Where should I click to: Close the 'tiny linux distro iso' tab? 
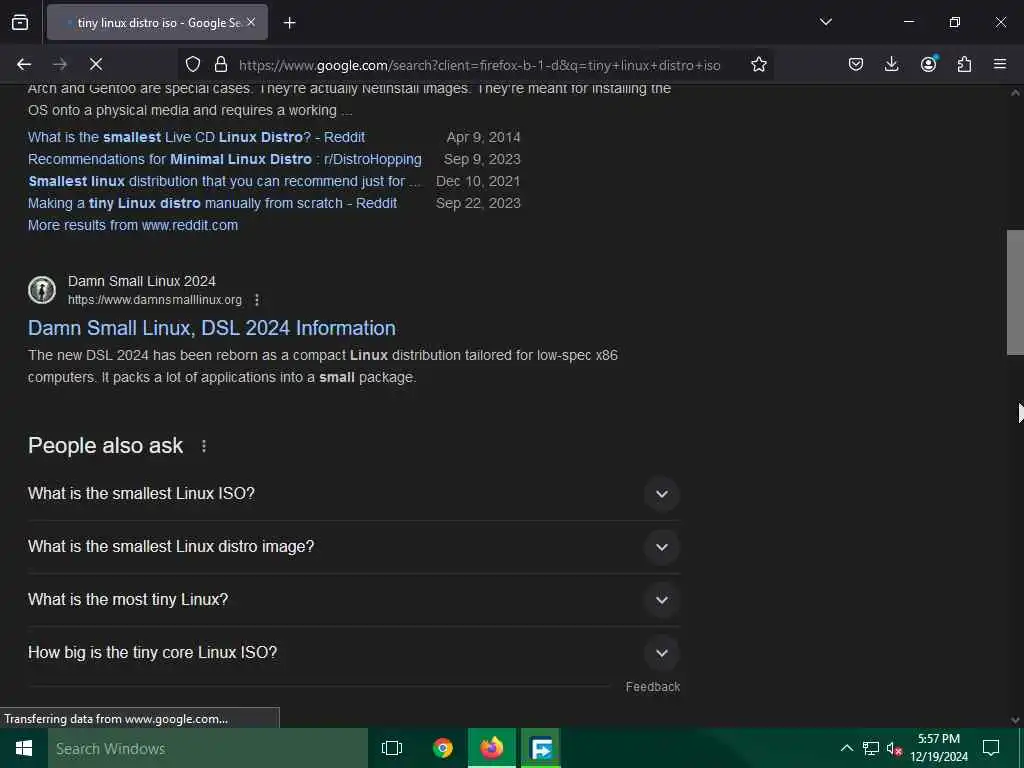[251, 22]
